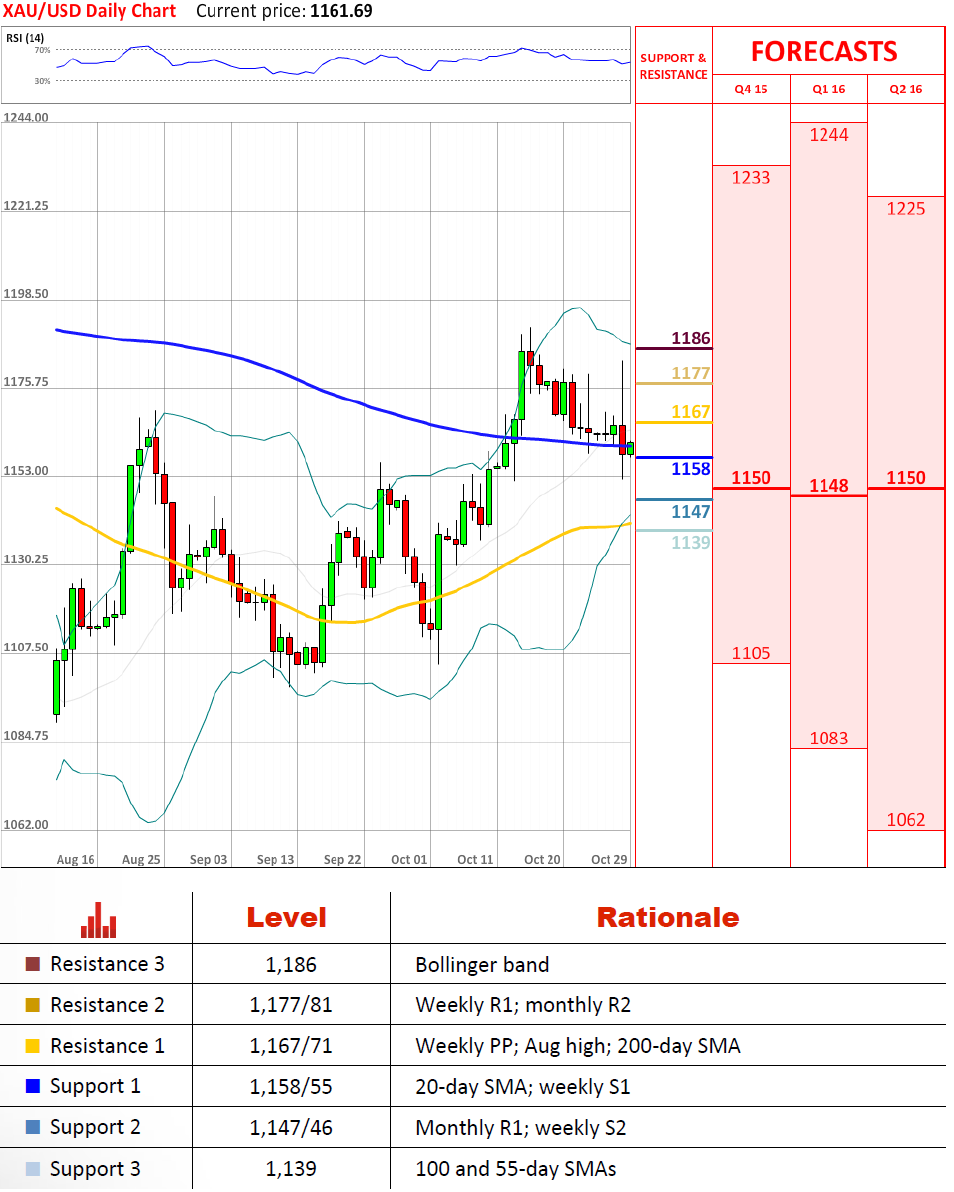Click the current price value 1161.69
This screenshot has height=1192, width=954.
pyautogui.click(x=341, y=11)
